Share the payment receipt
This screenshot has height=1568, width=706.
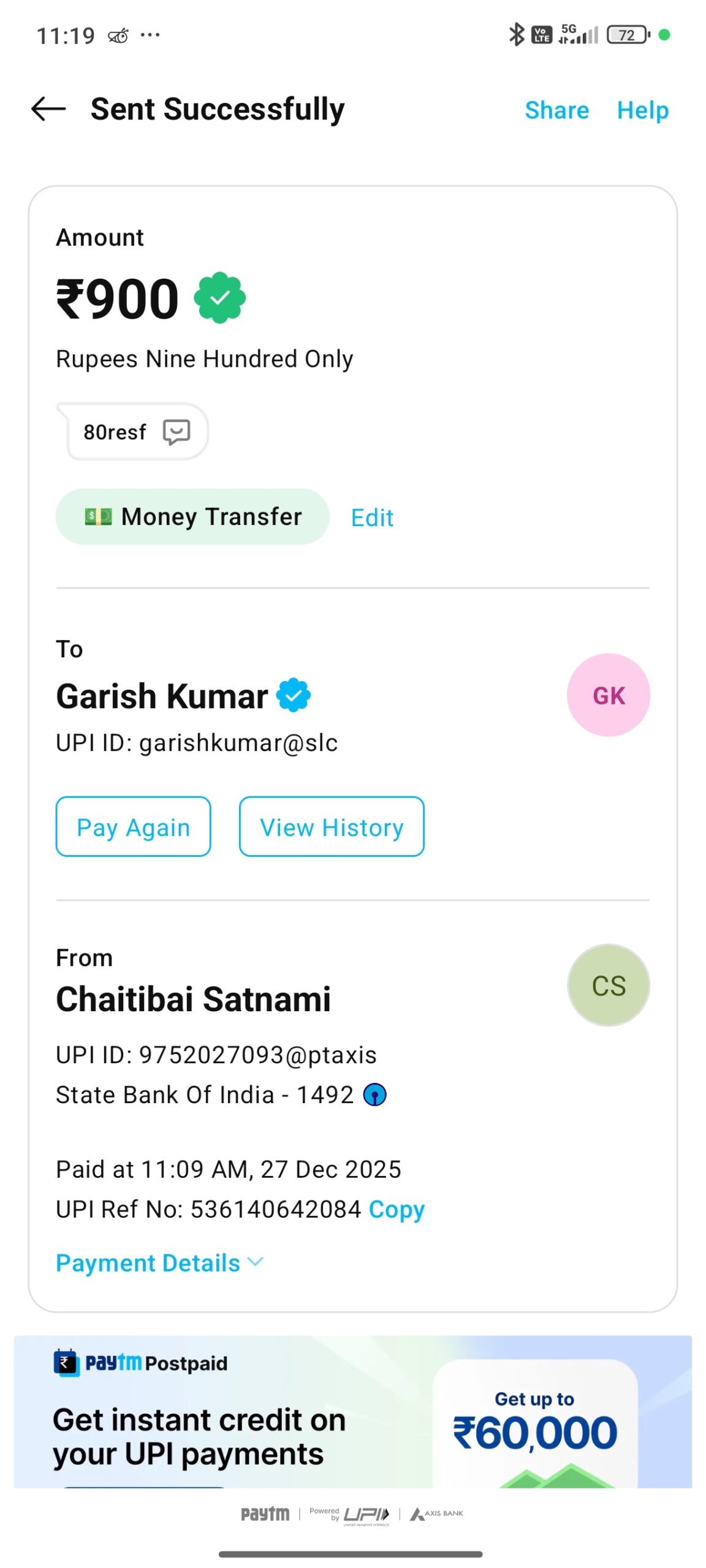[556, 110]
